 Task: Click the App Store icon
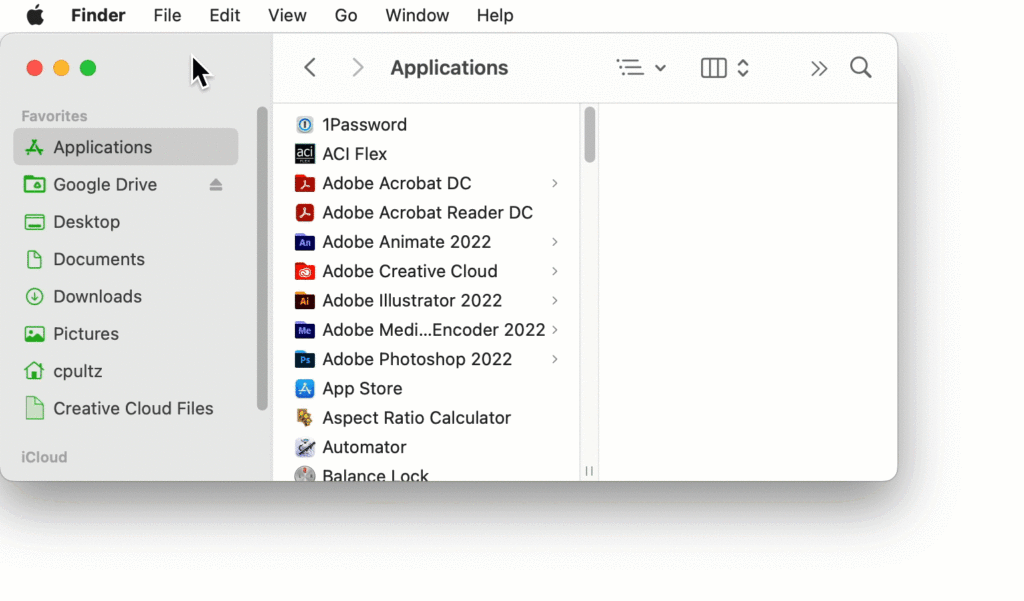(x=305, y=388)
